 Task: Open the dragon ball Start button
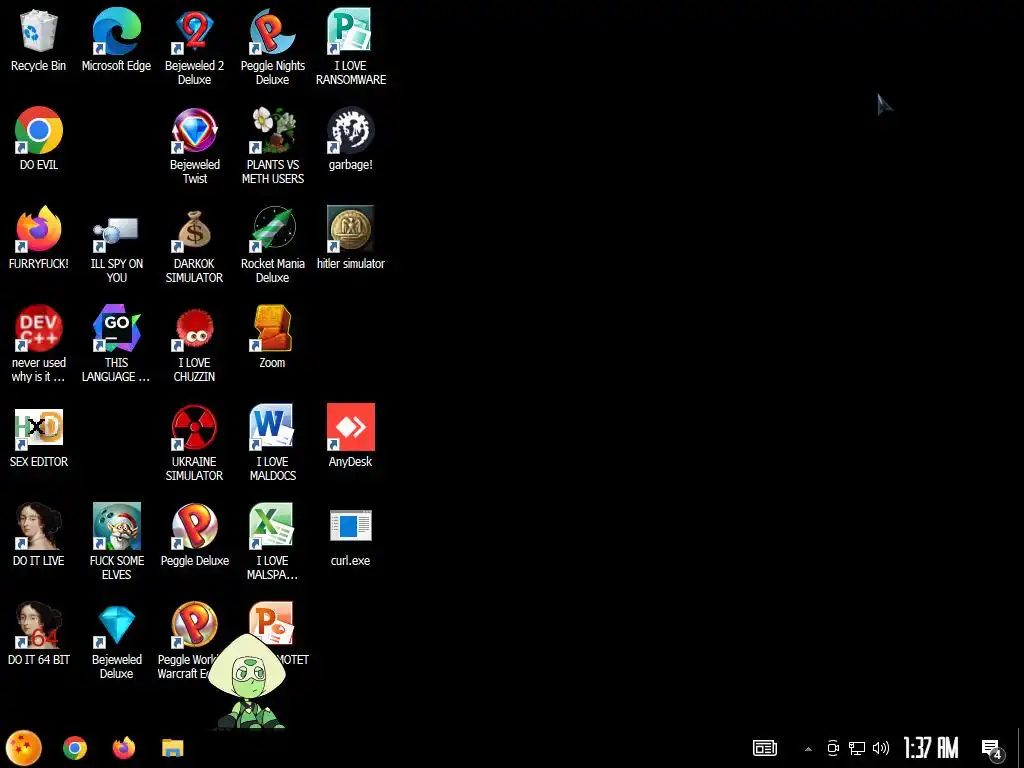click(x=24, y=748)
